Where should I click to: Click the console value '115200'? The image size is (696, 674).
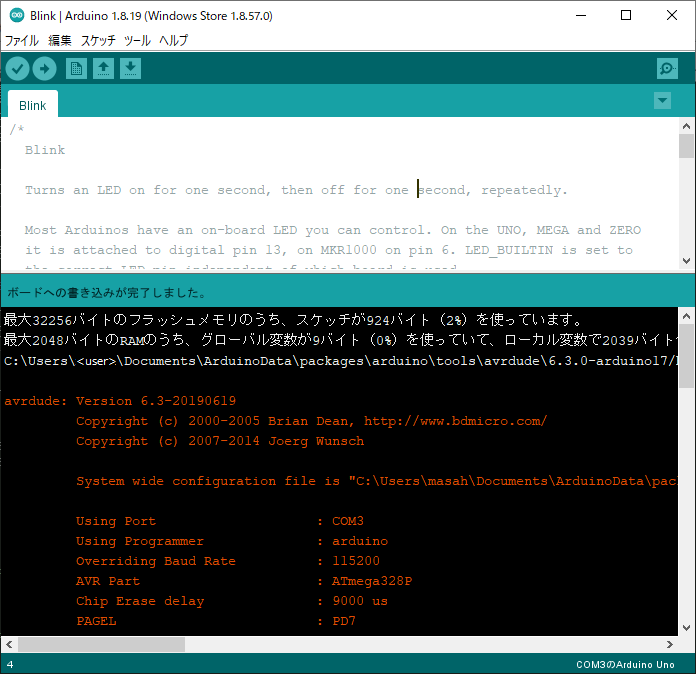356,561
